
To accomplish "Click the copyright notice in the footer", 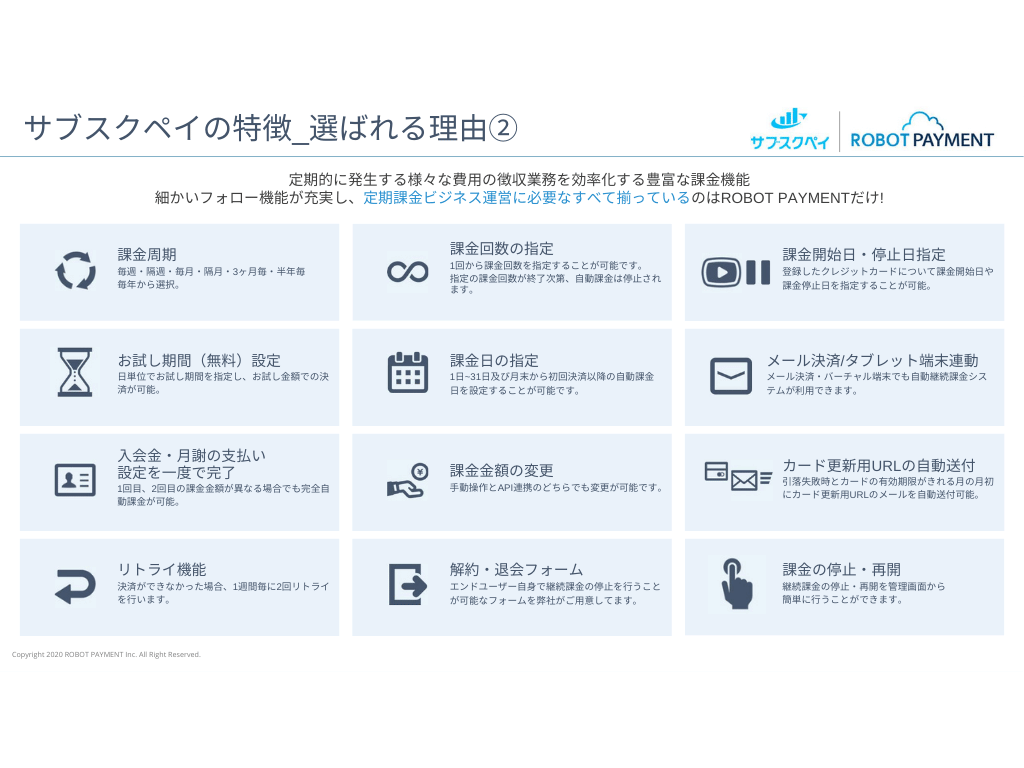I will (x=106, y=654).
